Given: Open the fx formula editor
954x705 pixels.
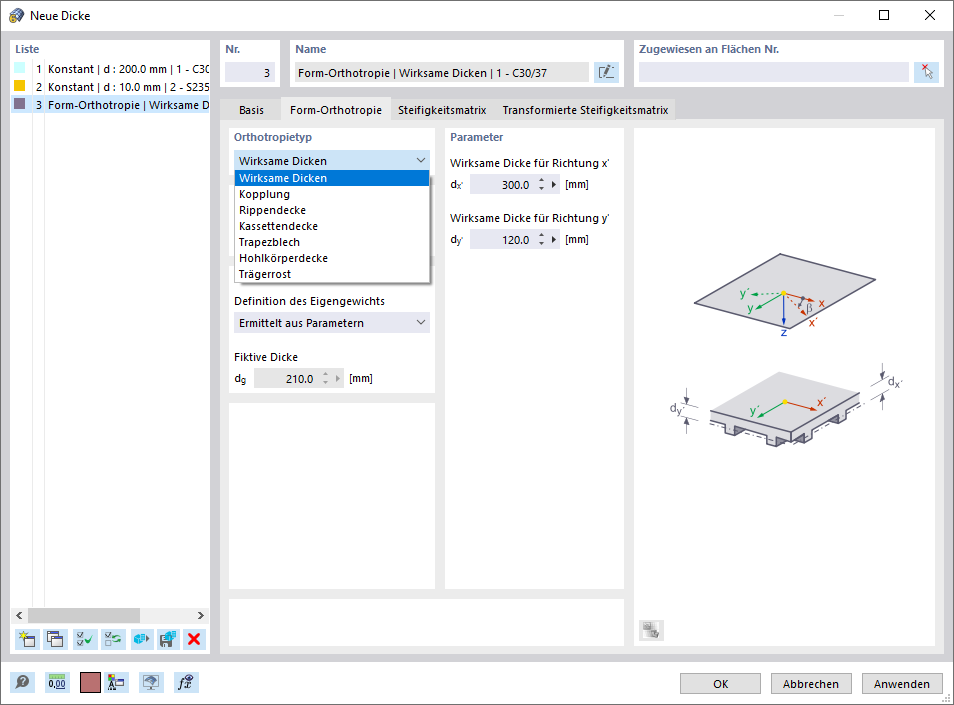Looking at the screenshot, I should [185, 683].
